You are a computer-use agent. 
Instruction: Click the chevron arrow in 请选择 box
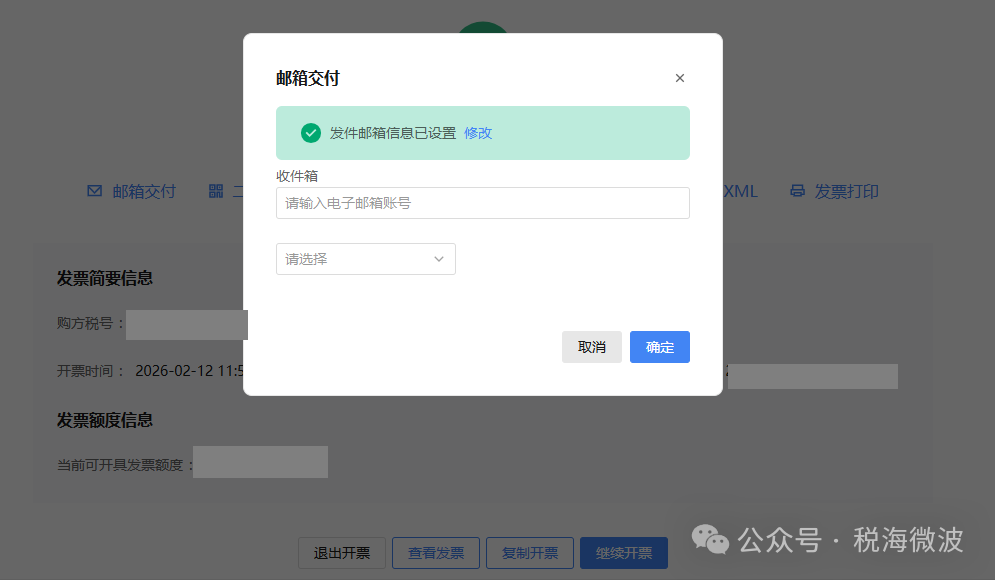pyautogui.click(x=438, y=259)
